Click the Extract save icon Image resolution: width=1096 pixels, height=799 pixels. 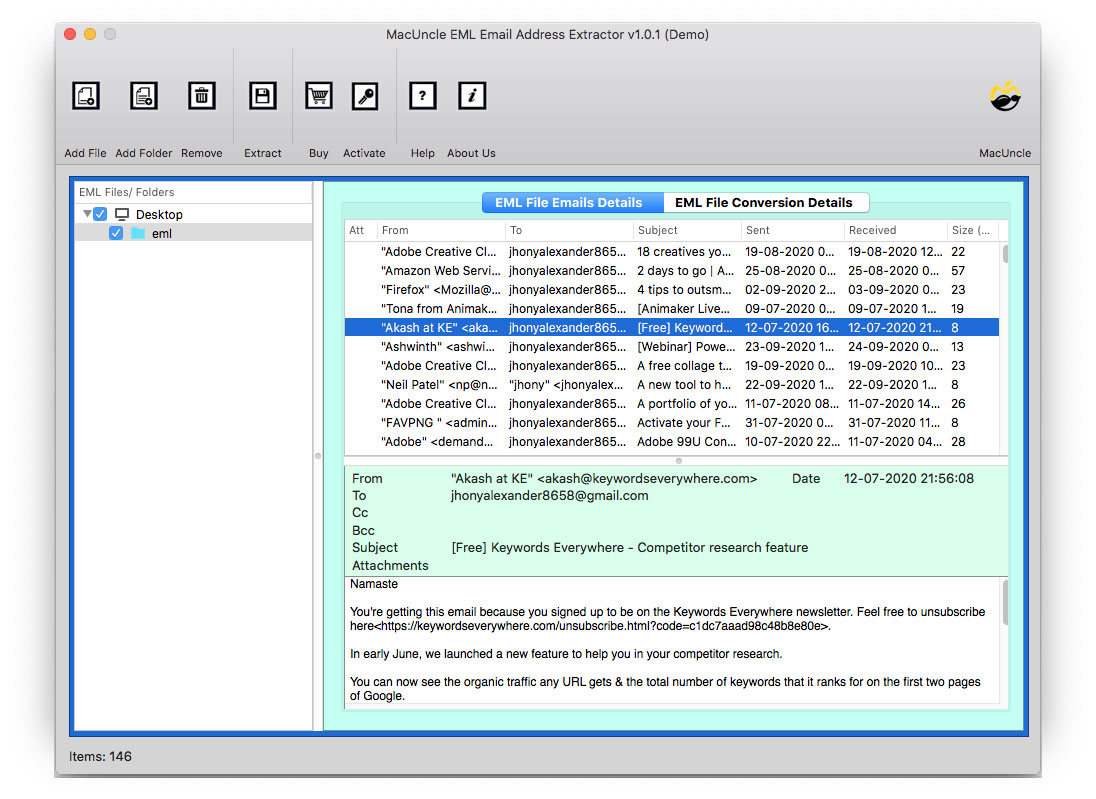coord(263,96)
